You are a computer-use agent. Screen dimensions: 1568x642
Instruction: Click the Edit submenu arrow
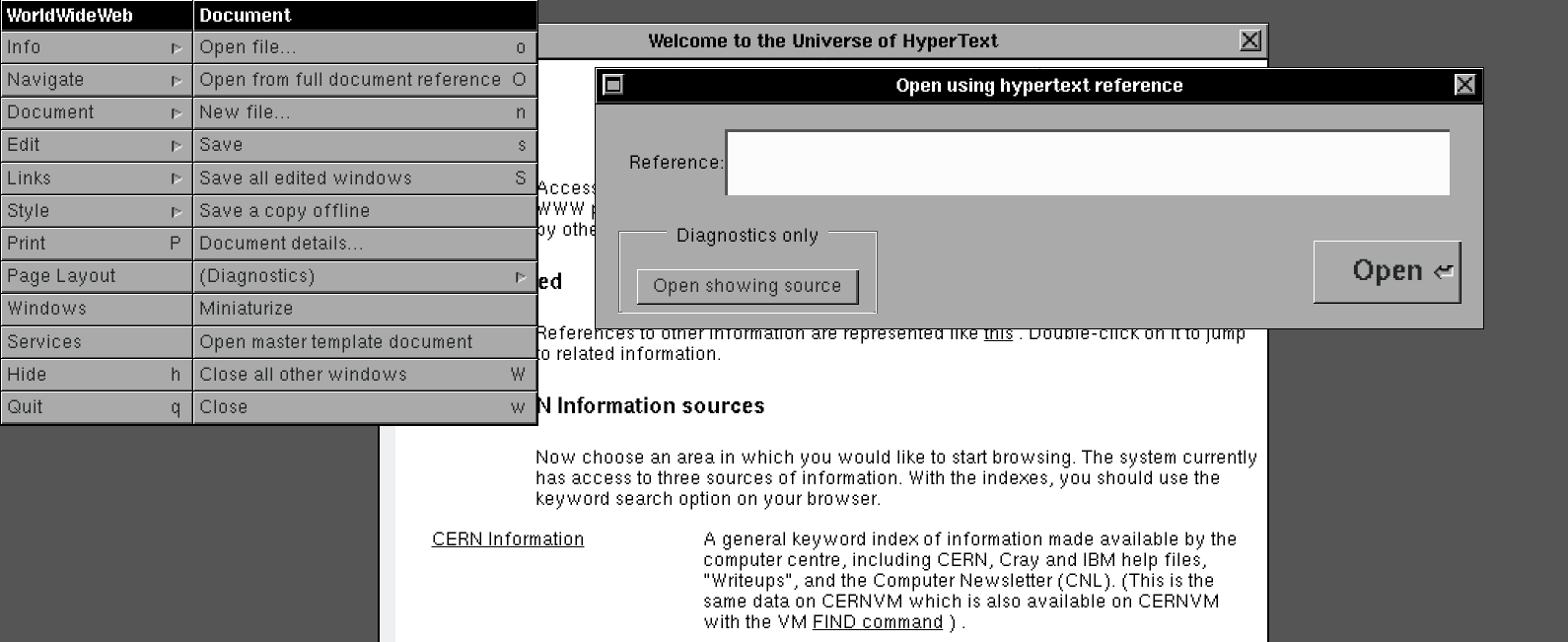click(x=176, y=145)
